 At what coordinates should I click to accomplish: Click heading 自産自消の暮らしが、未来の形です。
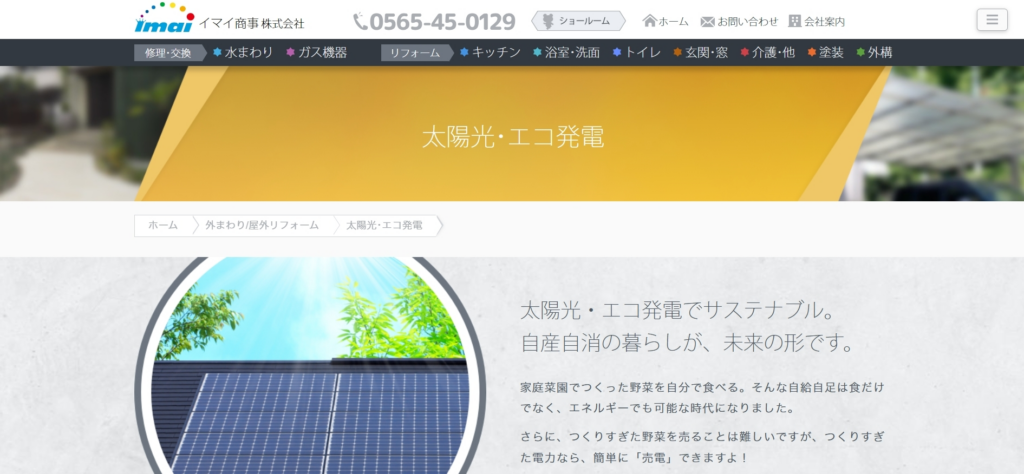coord(687,343)
